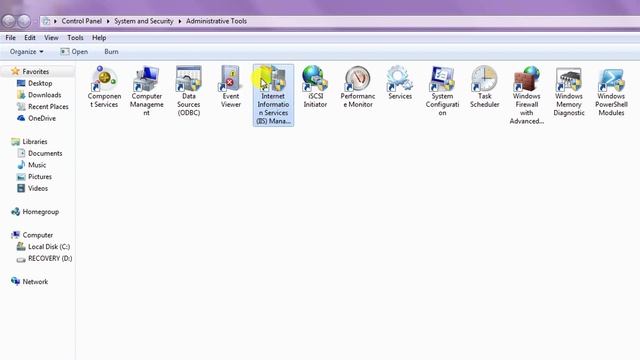Open the Help menu

[x=99, y=38]
